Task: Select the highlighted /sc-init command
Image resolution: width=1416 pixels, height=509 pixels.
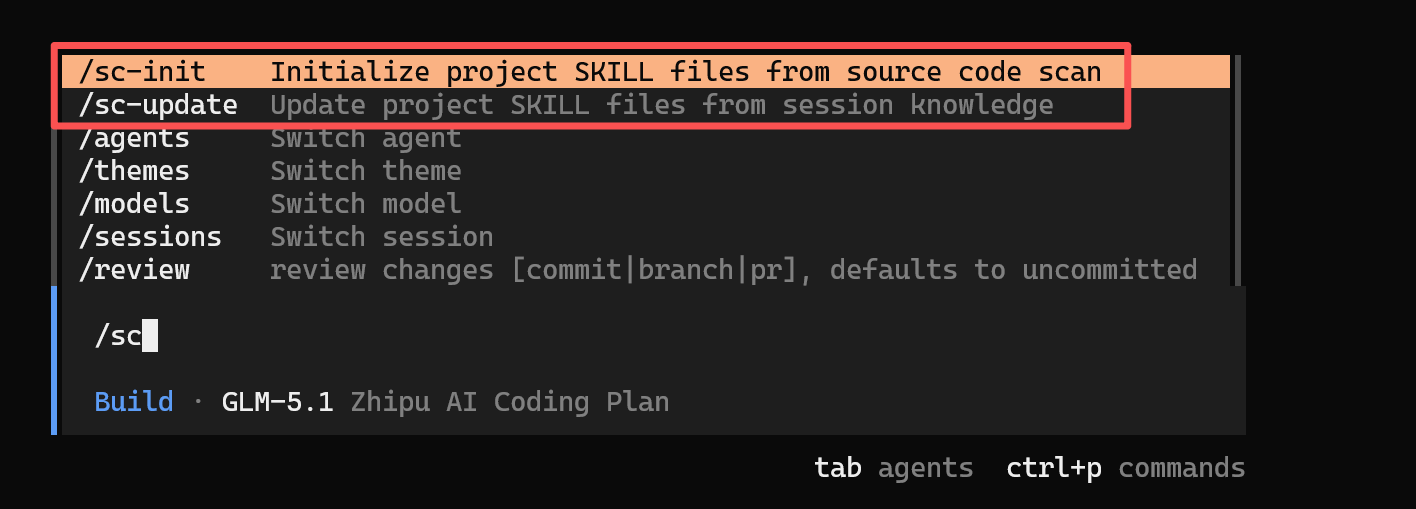Action: coord(645,72)
